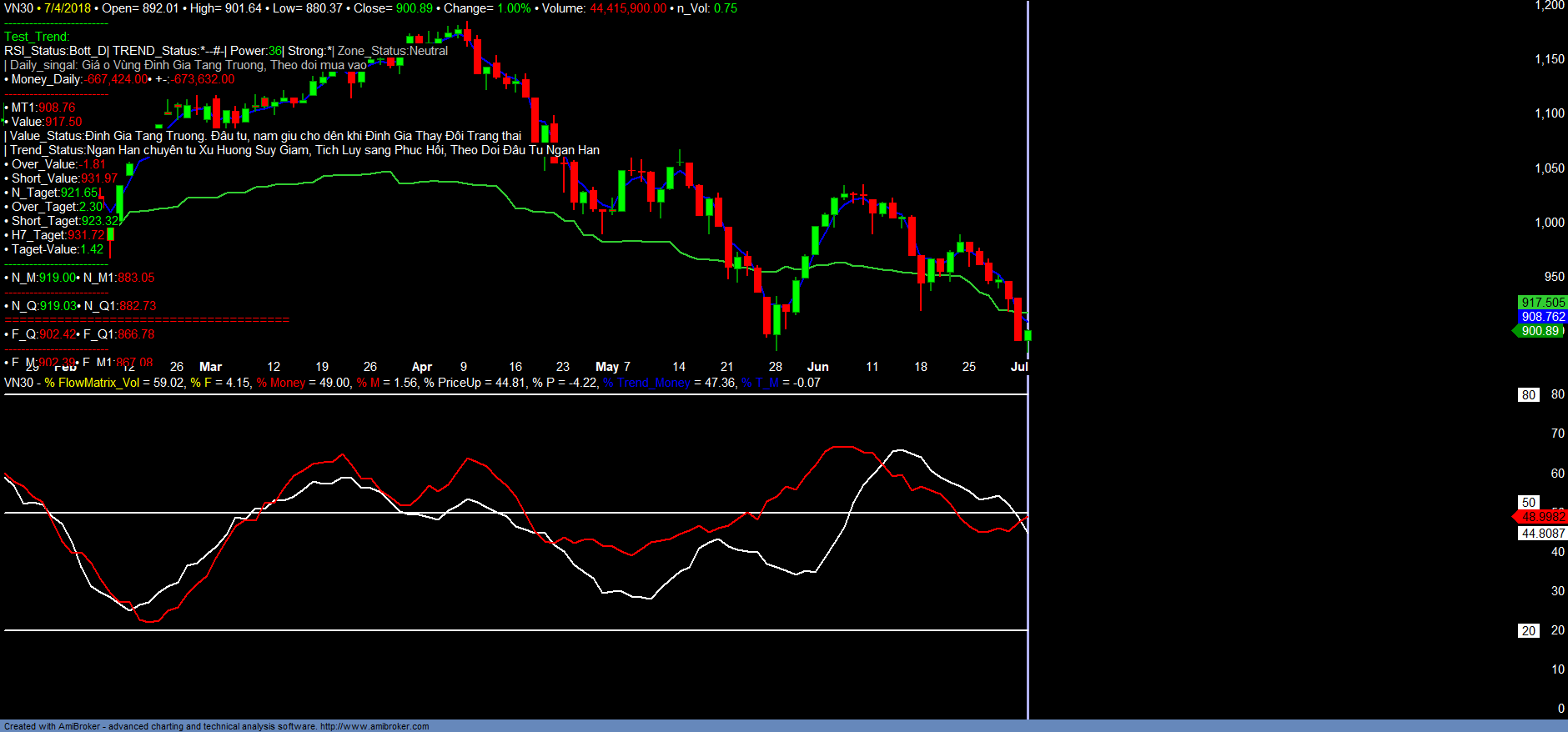This screenshot has width=1568, height=732.
Task: Click the VN30 ticker symbol in the chart header
Action: coord(18,8)
